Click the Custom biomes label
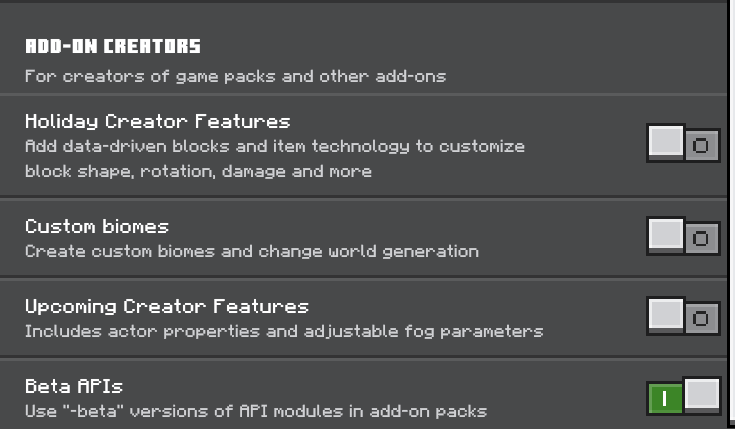Screen dimensions: 735x429 [x=97, y=226]
